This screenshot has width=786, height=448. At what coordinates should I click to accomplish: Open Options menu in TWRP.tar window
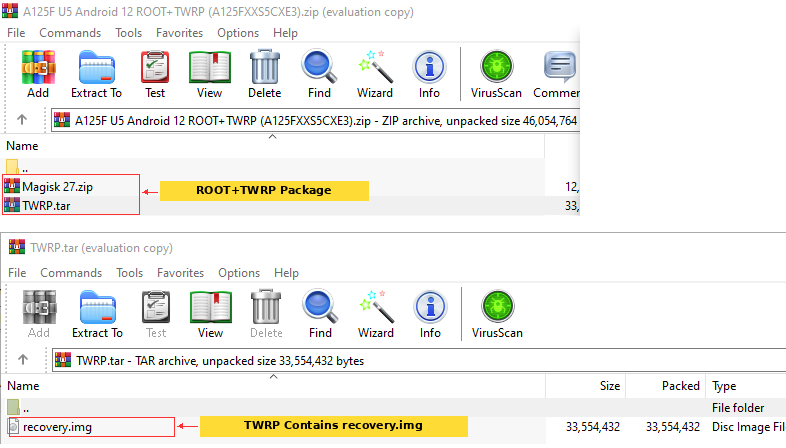[239, 273]
